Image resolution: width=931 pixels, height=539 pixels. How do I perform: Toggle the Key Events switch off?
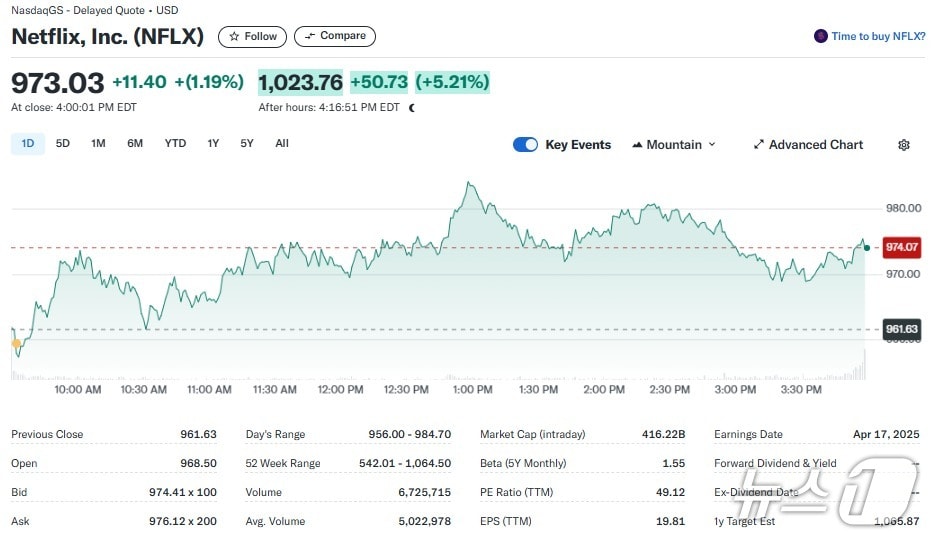click(525, 145)
